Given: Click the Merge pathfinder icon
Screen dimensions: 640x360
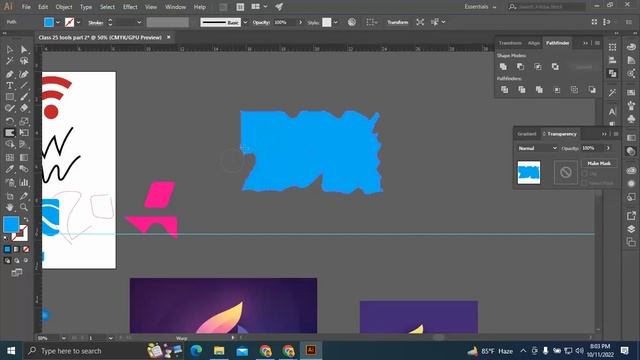Looking at the screenshot, I should (539, 90).
